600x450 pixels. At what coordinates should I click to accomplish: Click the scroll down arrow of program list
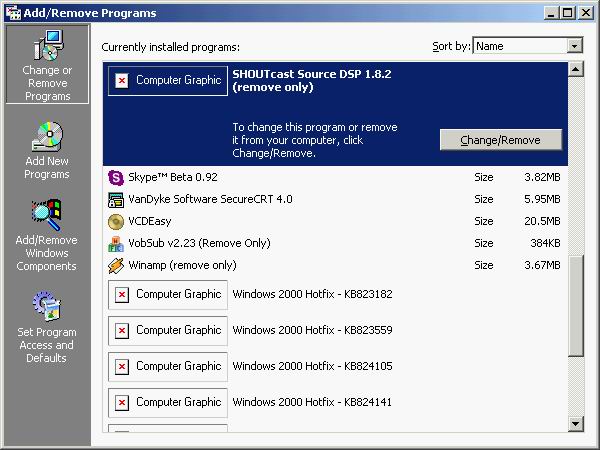coord(576,424)
